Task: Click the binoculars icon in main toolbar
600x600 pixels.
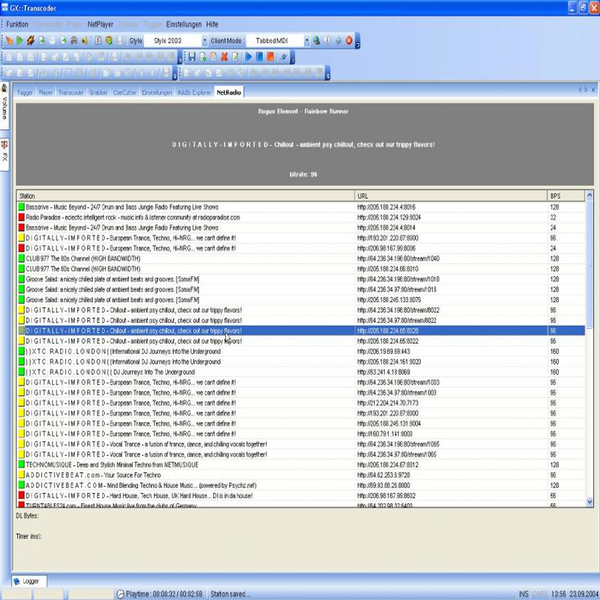Action: 74,40
